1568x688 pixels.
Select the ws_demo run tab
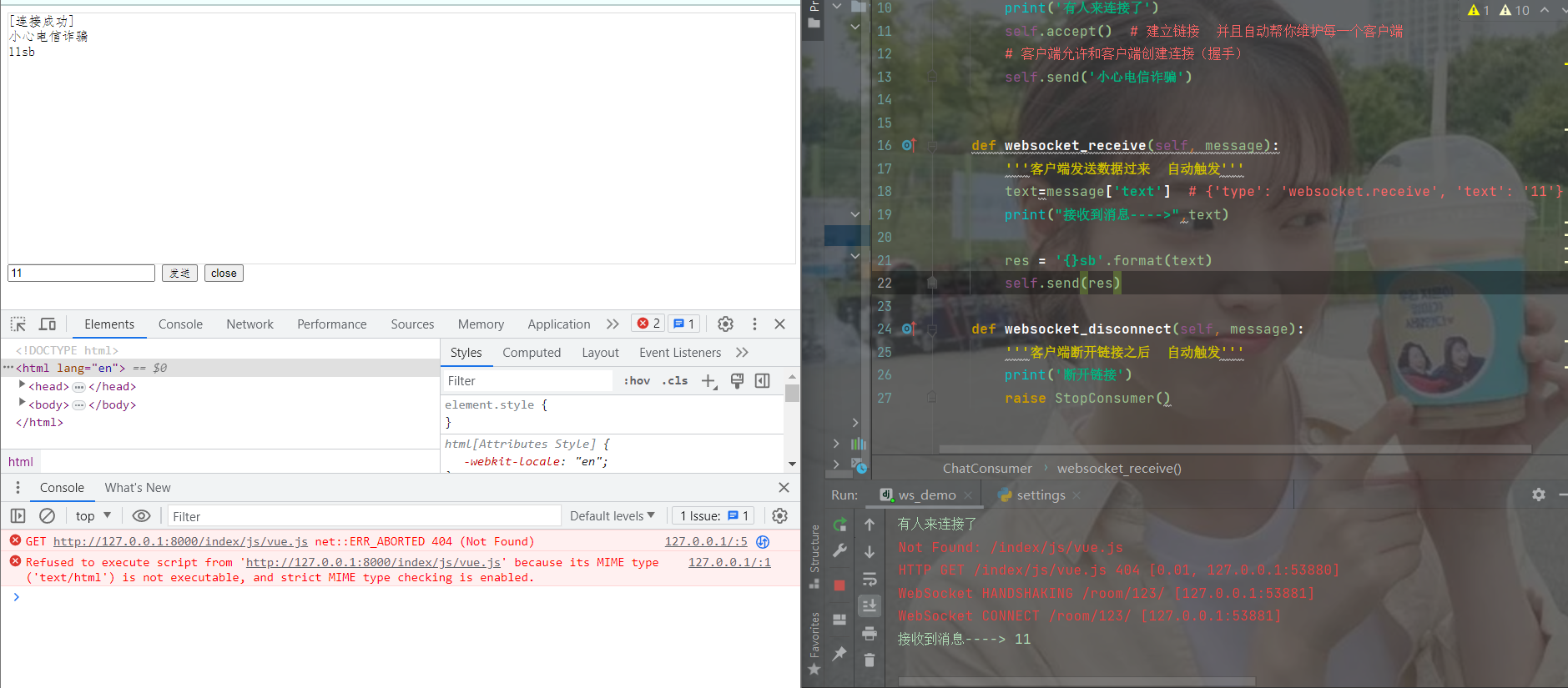[926, 495]
